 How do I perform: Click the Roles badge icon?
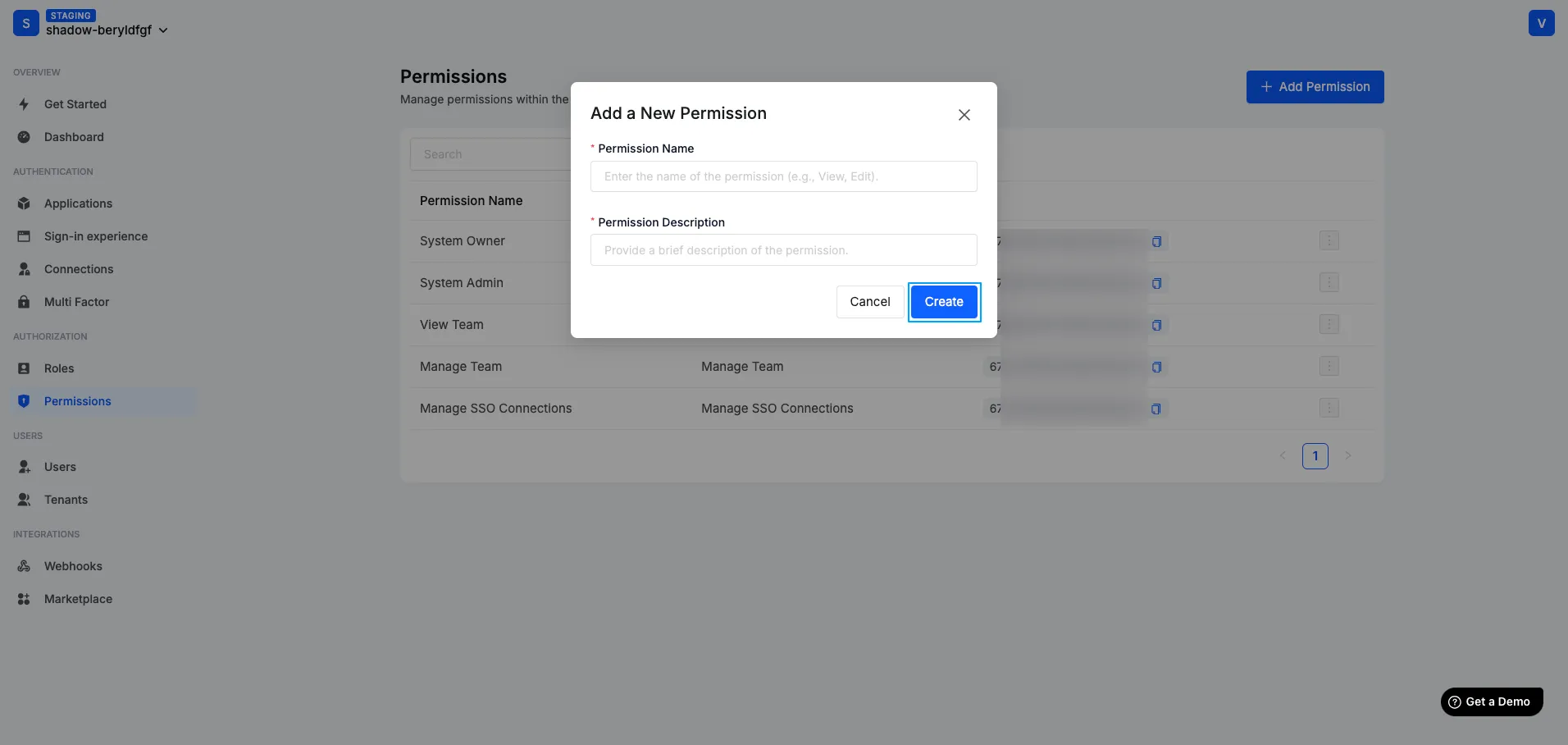[24, 368]
